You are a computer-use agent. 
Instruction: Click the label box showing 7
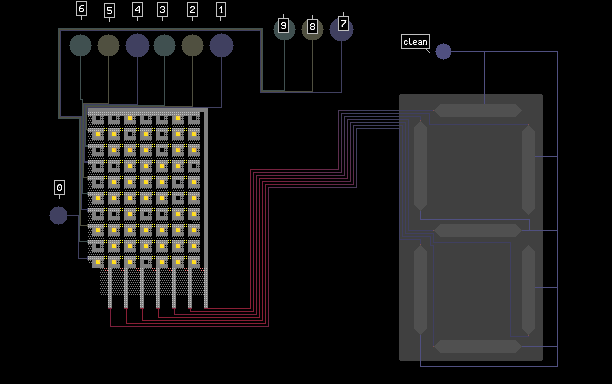click(x=343, y=23)
